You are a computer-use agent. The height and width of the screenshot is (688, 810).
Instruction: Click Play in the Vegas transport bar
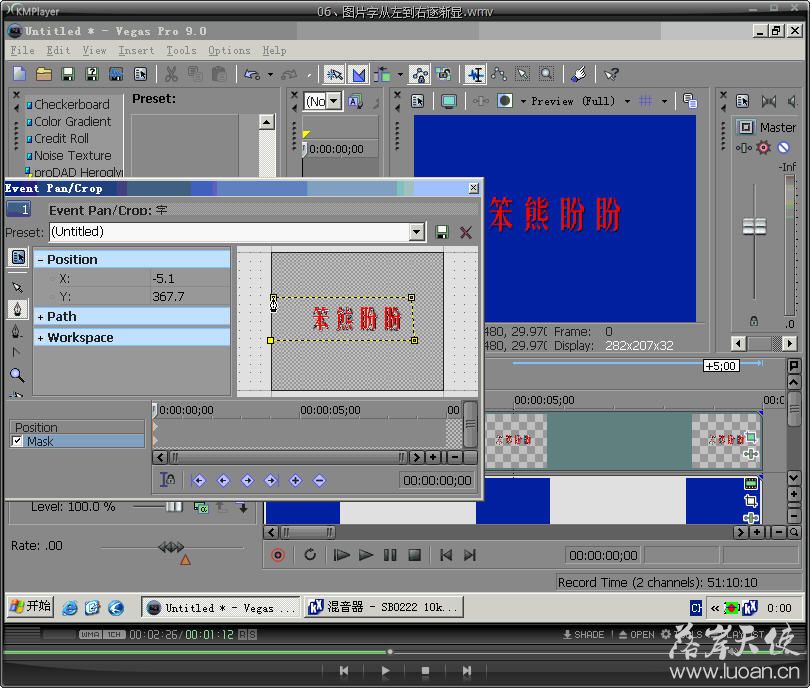click(366, 555)
